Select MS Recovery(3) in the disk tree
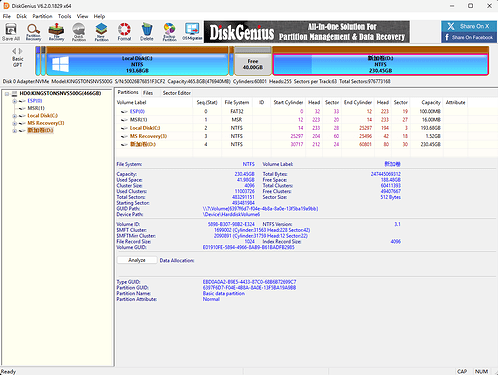The height and width of the screenshot is (375, 498). tap(46, 123)
